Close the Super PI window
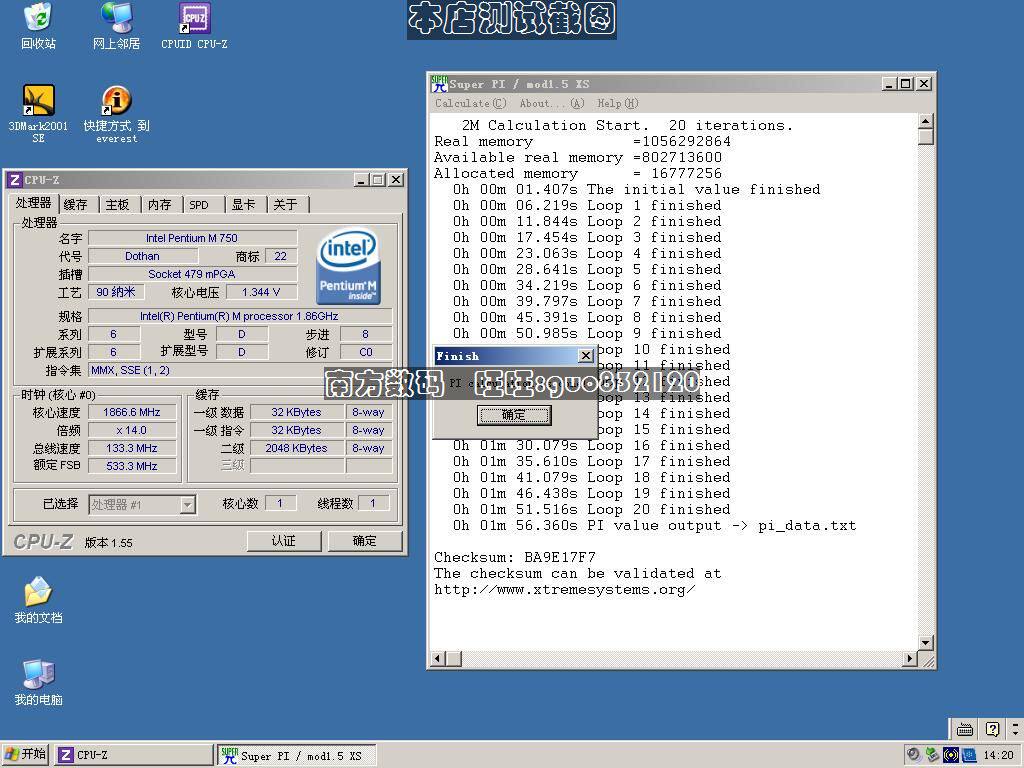The image size is (1024, 768). click(923, 84)
